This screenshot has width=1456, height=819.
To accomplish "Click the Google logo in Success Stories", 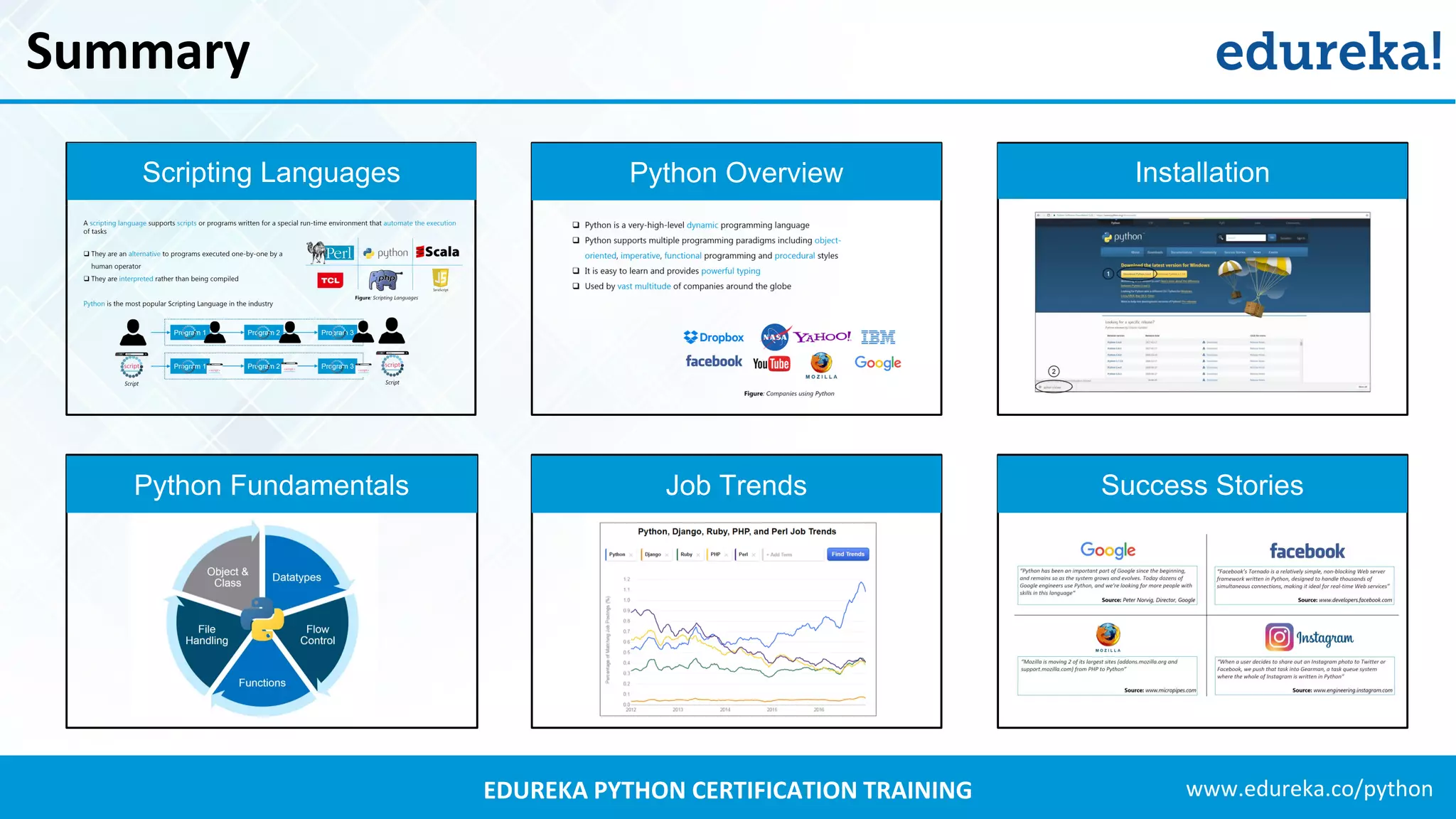I will [1108, 550].
